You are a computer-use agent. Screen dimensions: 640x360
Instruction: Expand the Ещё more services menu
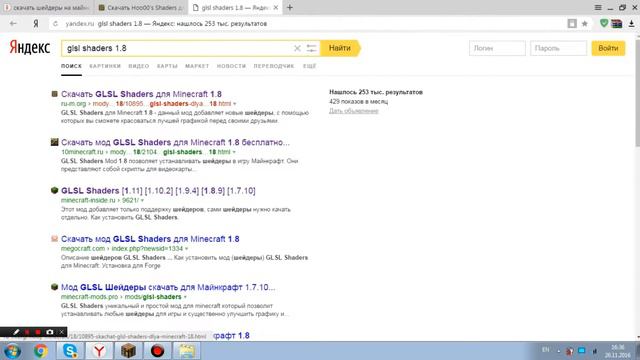pyautogui.click(x=309, y=66)
